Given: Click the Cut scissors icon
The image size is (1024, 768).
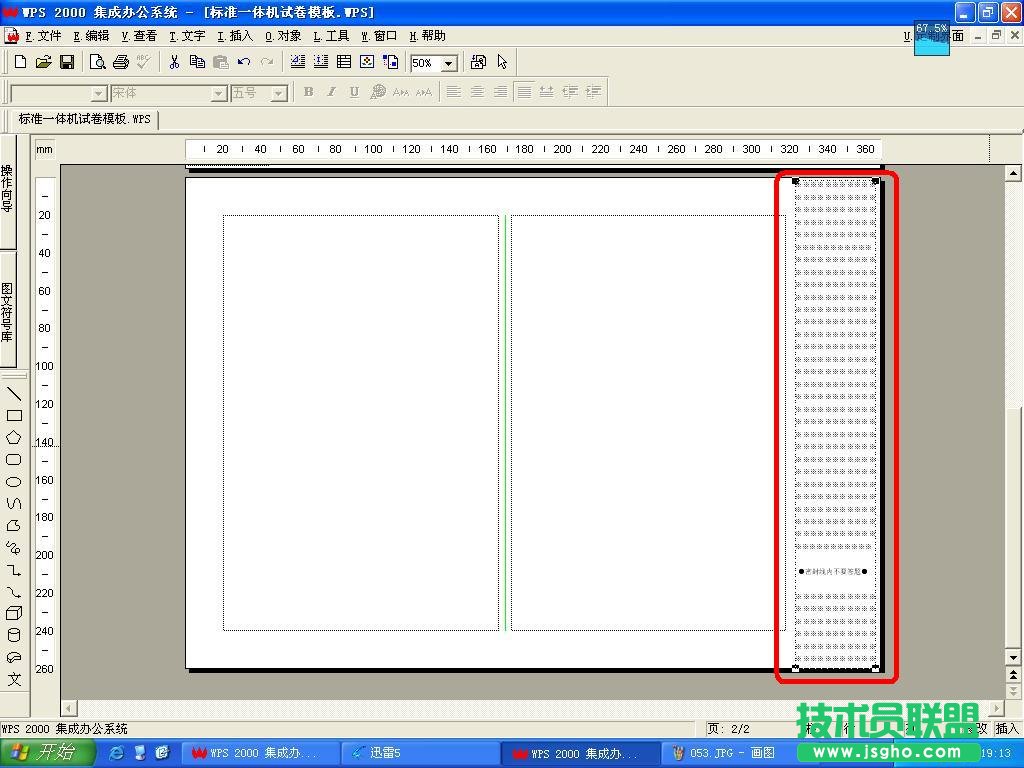Looking at the screenshot, I should [x=174, y=62].
